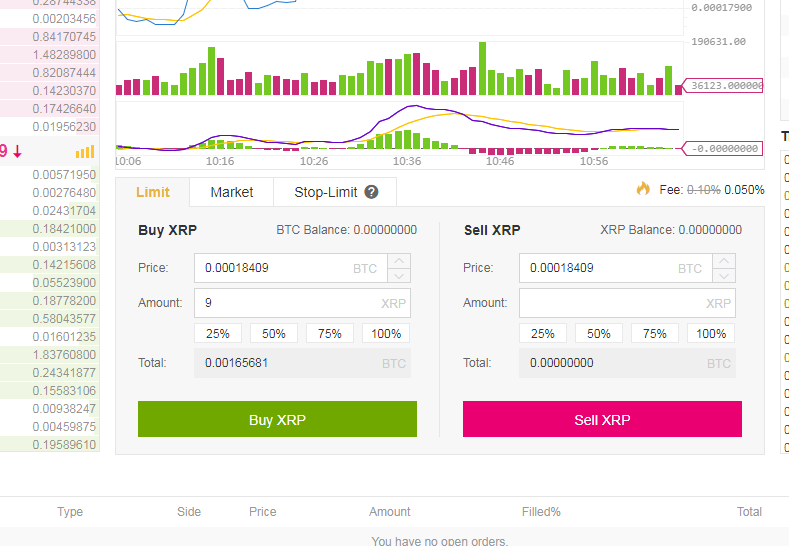The width and height of the screenshot is (789, 546).
Task: Click the Buy XRP Price input field
Action: [291, 268]
